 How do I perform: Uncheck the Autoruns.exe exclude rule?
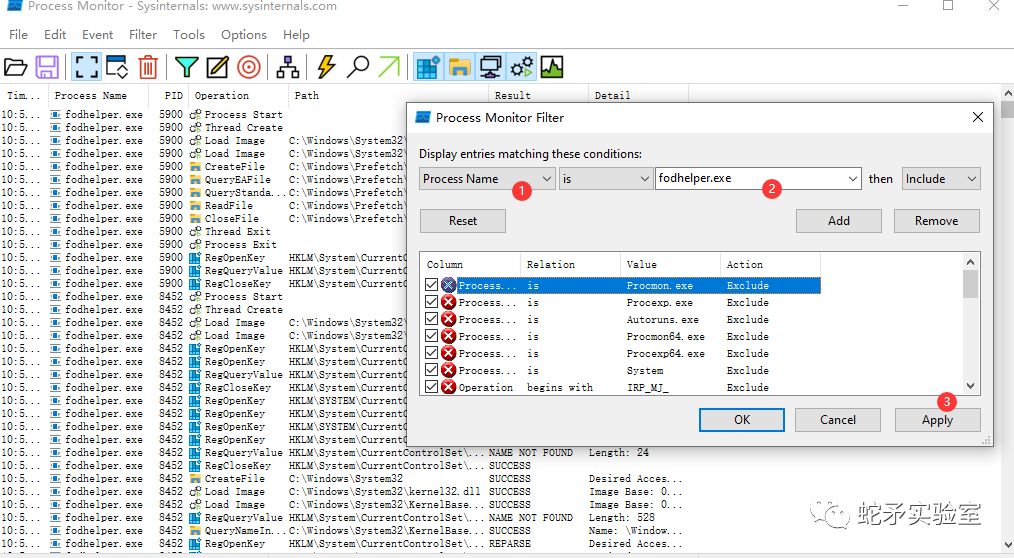pos(431,319)
